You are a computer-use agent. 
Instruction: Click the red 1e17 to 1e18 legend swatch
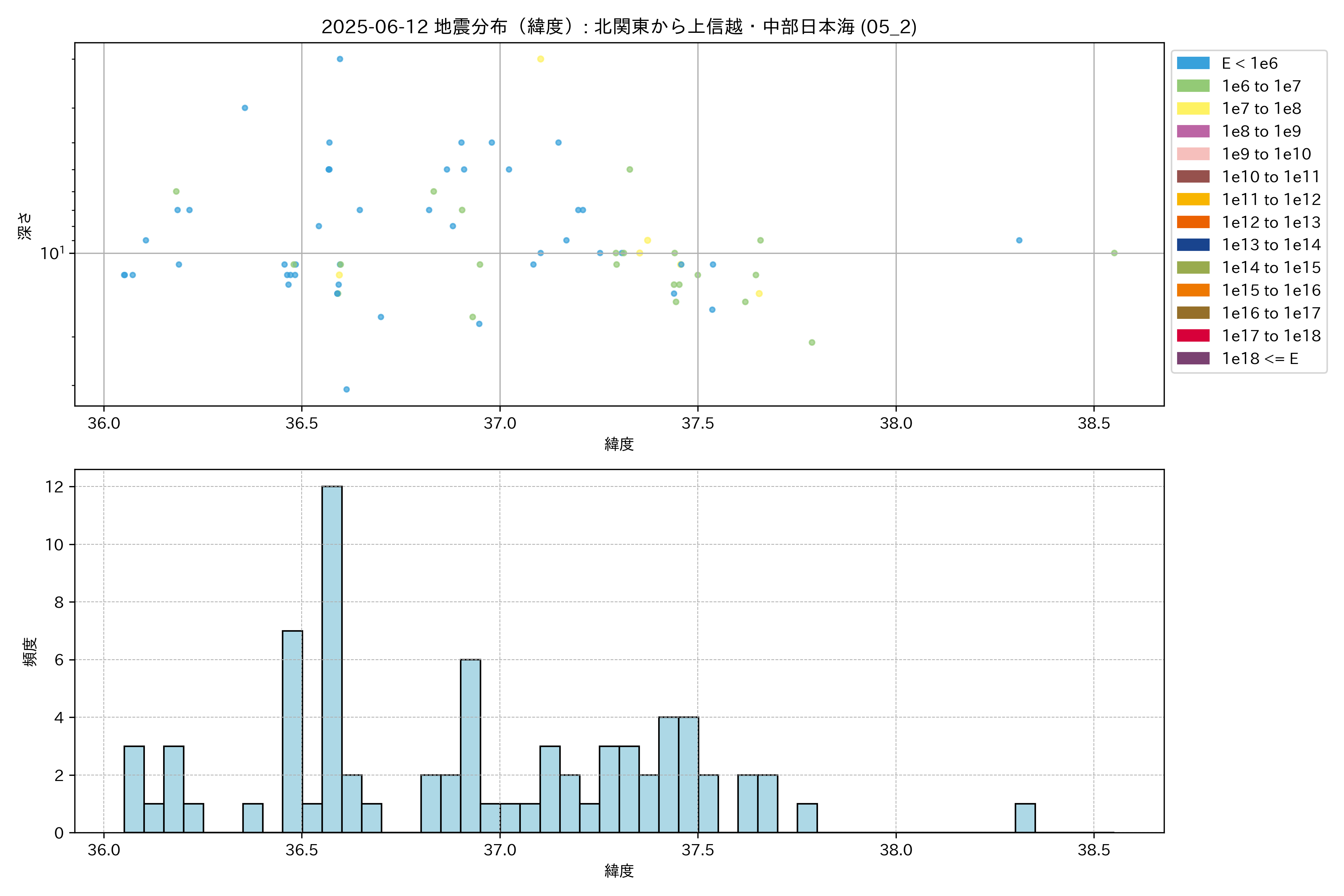1193,335
